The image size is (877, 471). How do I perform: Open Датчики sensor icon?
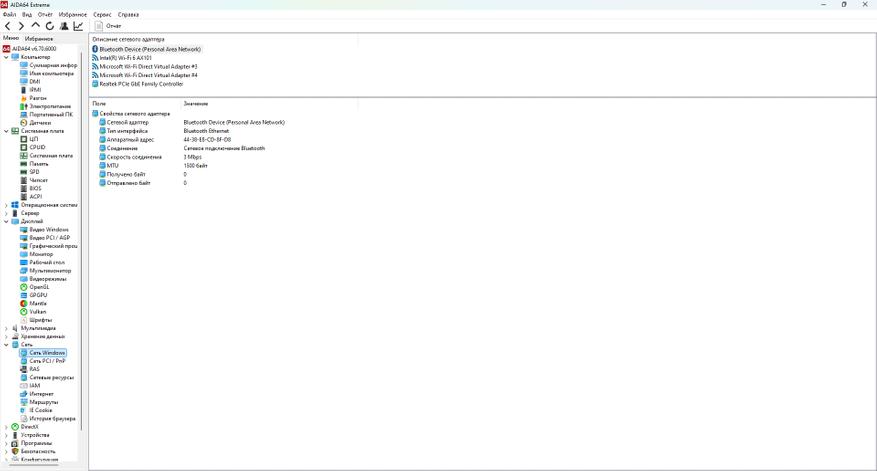[23, 123]
